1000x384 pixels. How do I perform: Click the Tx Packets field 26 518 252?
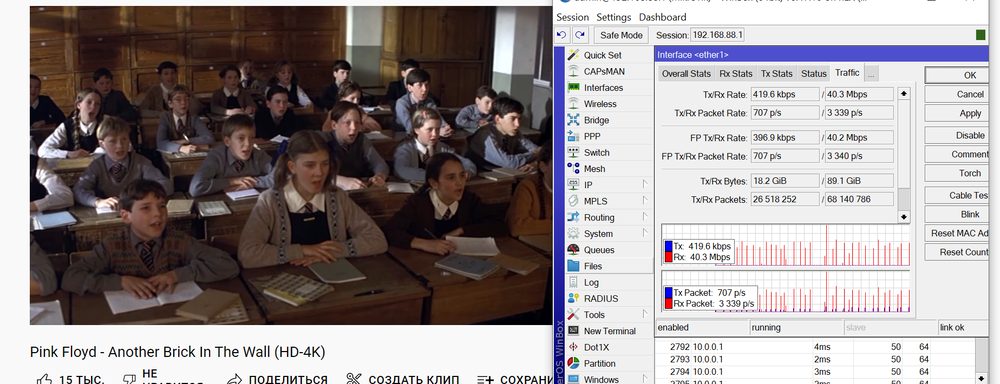point(785,200)
